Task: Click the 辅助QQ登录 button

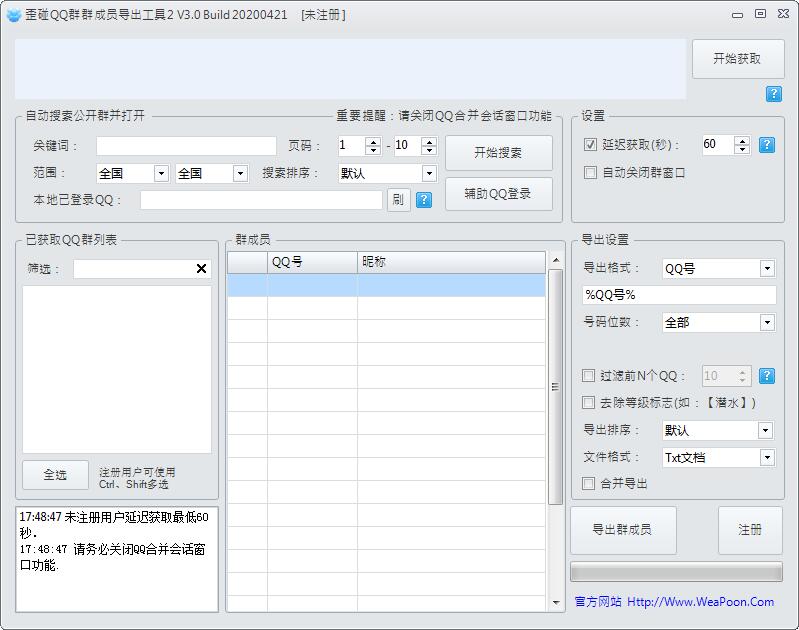Action: pos(498,194)
